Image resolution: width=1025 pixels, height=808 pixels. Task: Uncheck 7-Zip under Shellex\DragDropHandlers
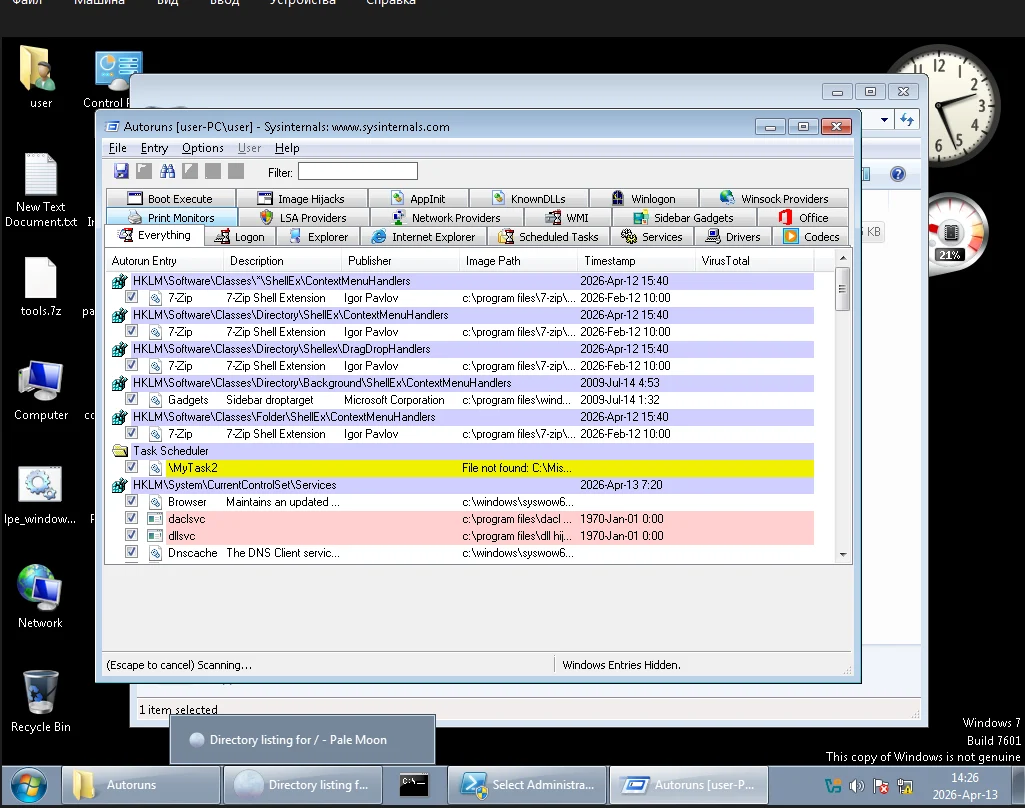click(131, 365)
